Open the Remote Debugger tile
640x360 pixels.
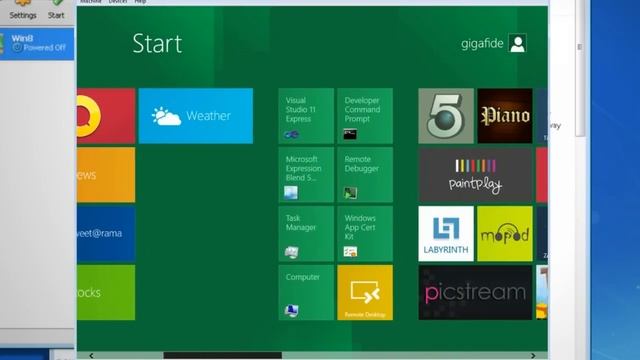365,175
